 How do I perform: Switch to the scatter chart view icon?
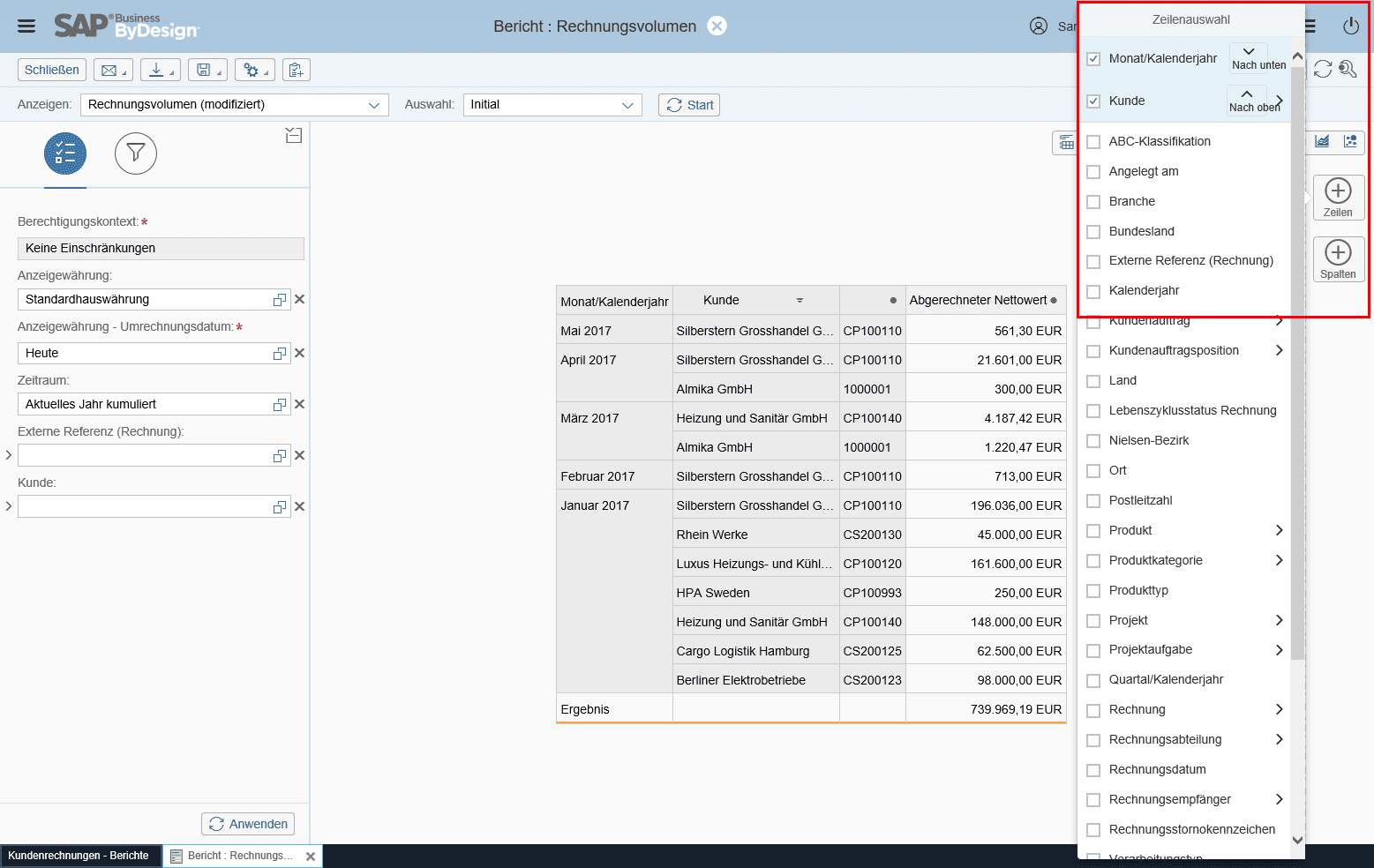(1350, 141)
